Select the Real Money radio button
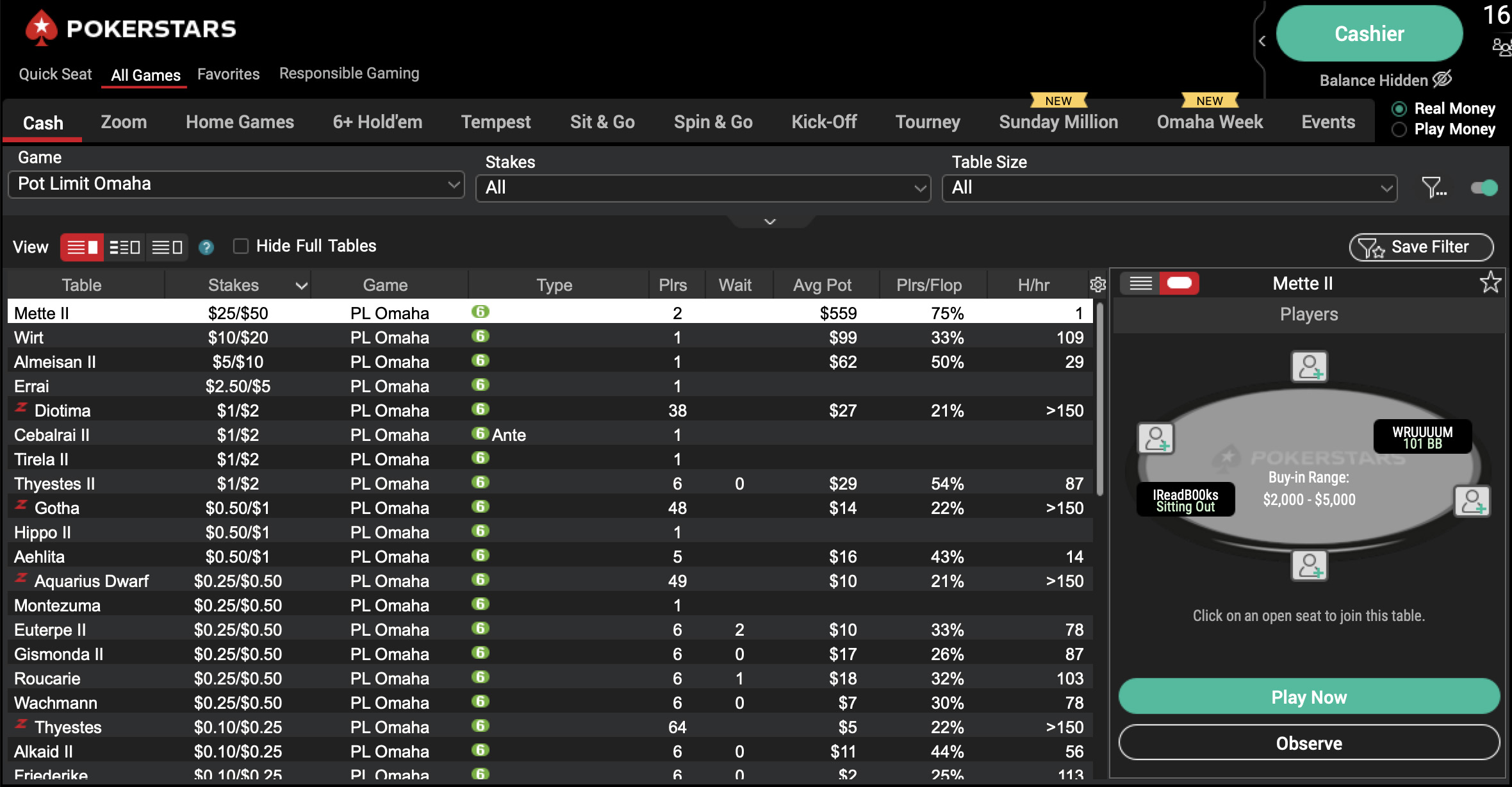The width and height of the screenshot is (1512, 787). (1399, 109)
